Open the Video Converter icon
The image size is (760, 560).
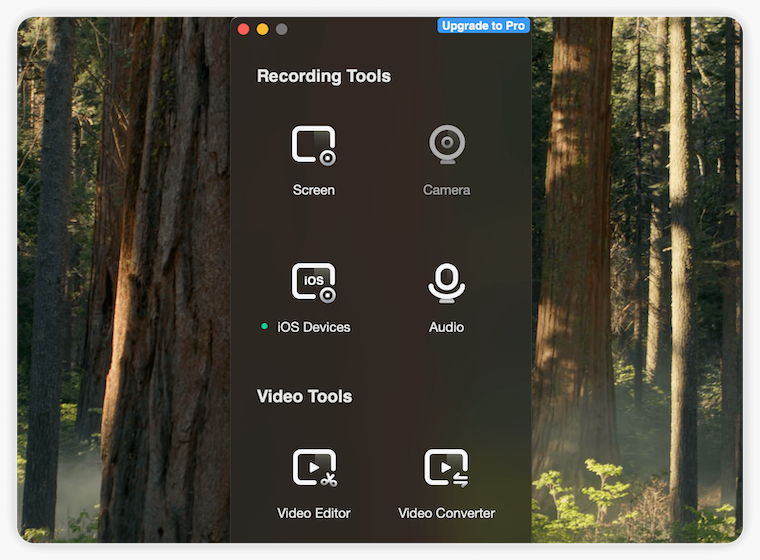(446, 467)
